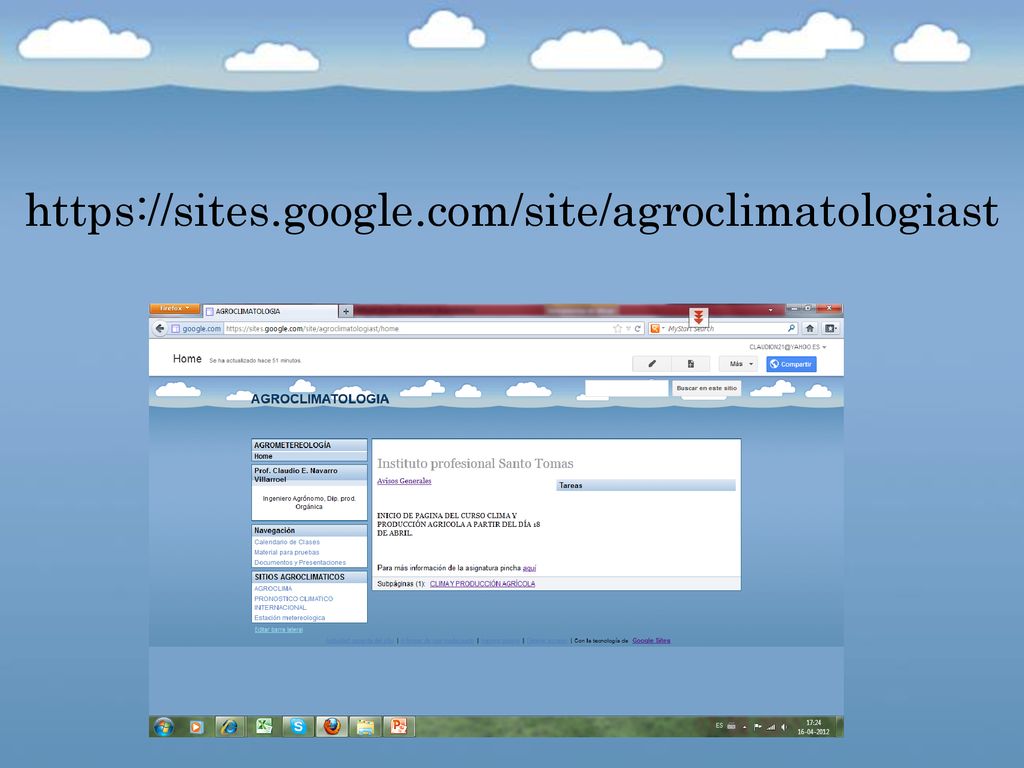The height and width of the screenshot is (768, 1024).
Task: Show hidden tray icons arrow
Action: [x=744, y=727]
